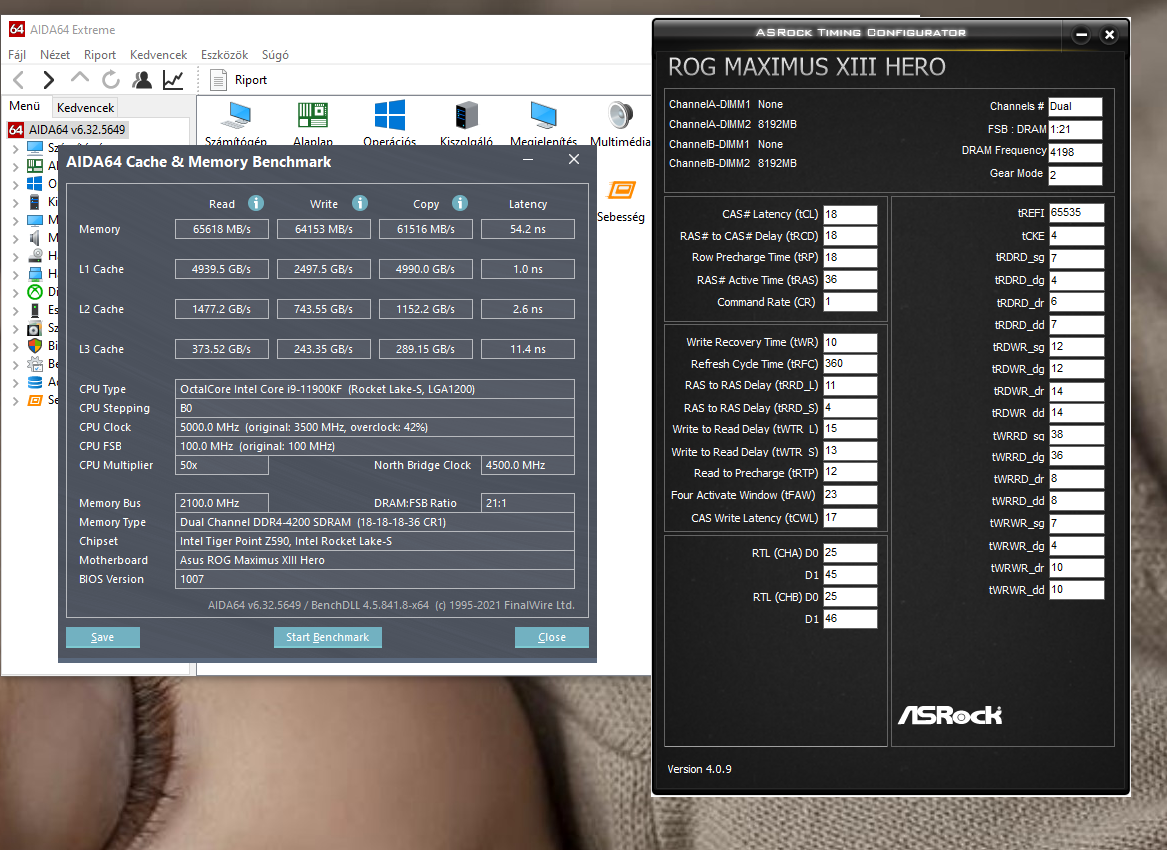The height and width of the screenshot is (850, 1167).
Task: Select AIDA64 v6.32.5649 tree root item
Action: 68,130
